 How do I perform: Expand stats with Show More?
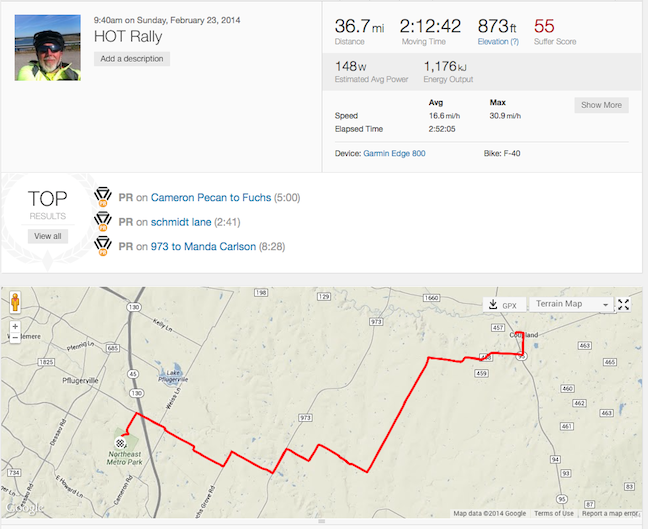click(601, 105)
